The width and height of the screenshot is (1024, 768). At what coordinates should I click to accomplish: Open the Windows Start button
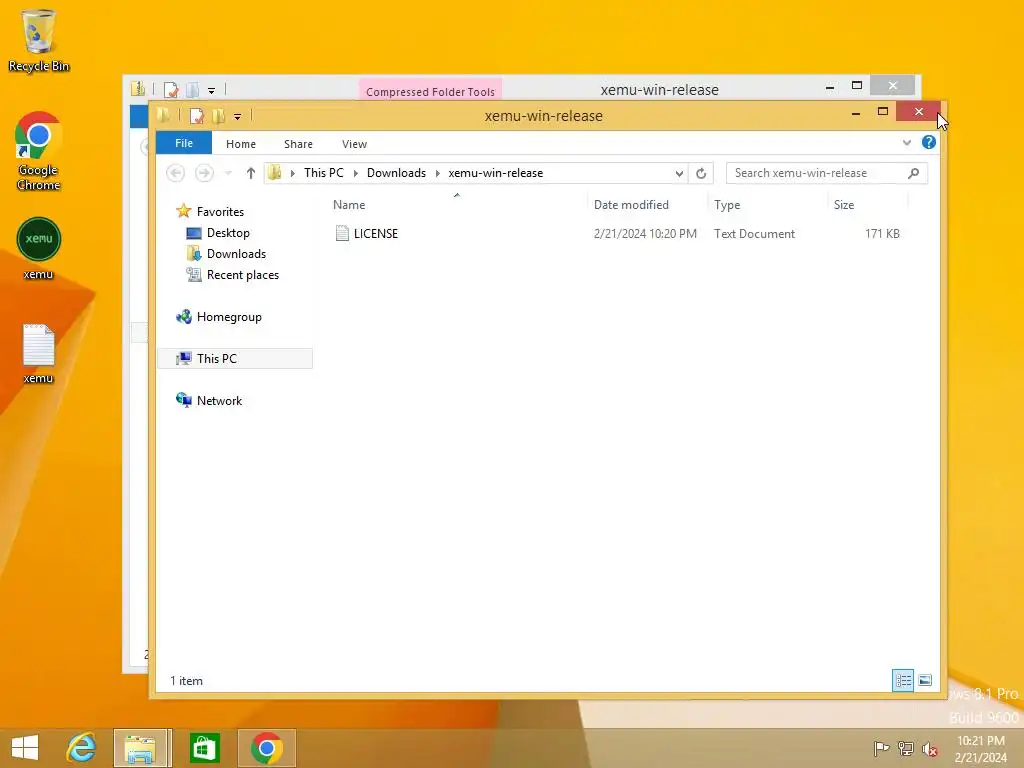(25, 748)
